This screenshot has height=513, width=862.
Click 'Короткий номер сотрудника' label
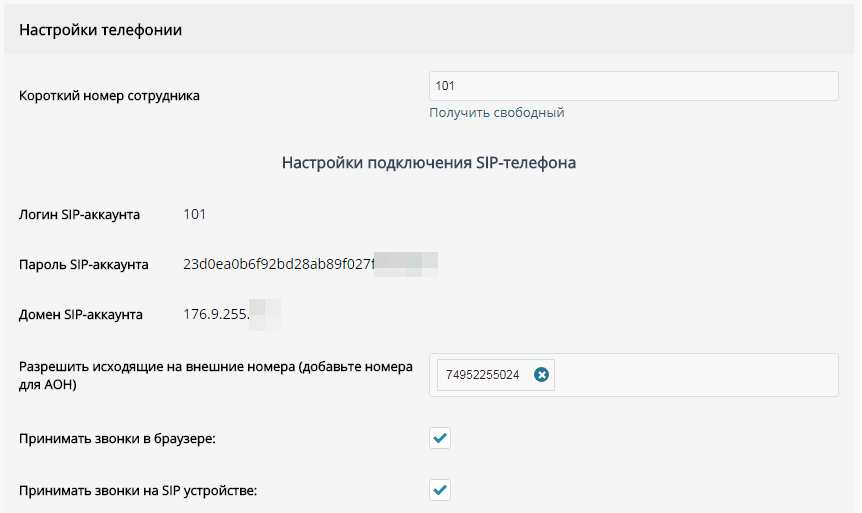[109, 96]
